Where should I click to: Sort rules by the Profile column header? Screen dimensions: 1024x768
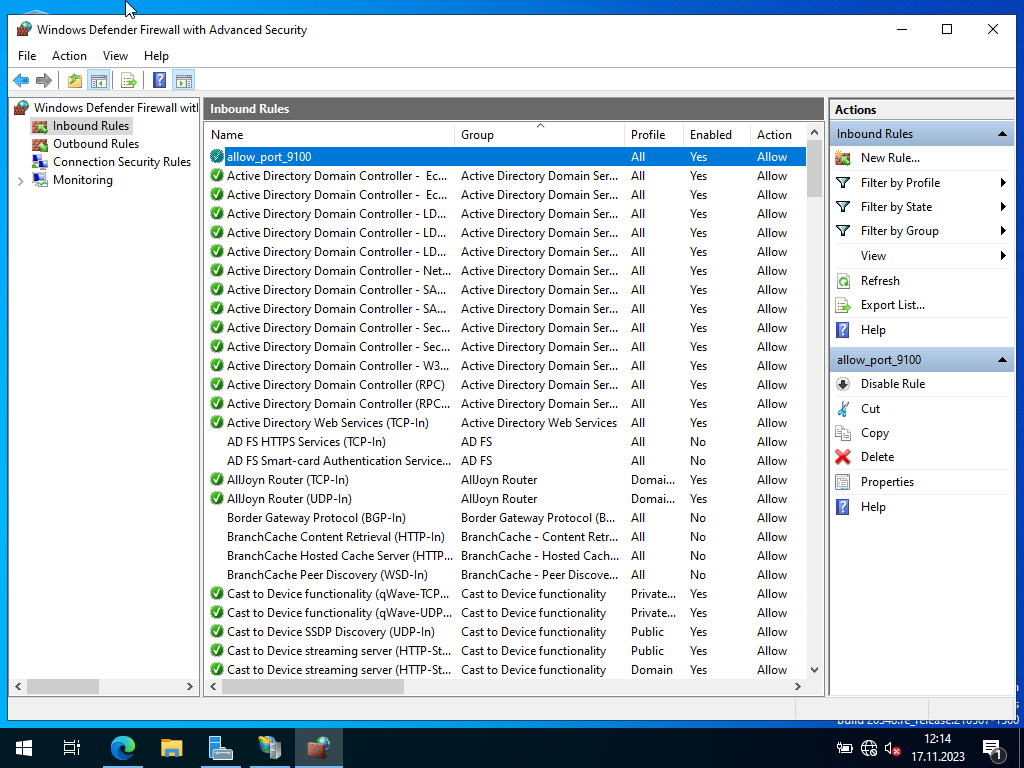(x=654, y=135)
